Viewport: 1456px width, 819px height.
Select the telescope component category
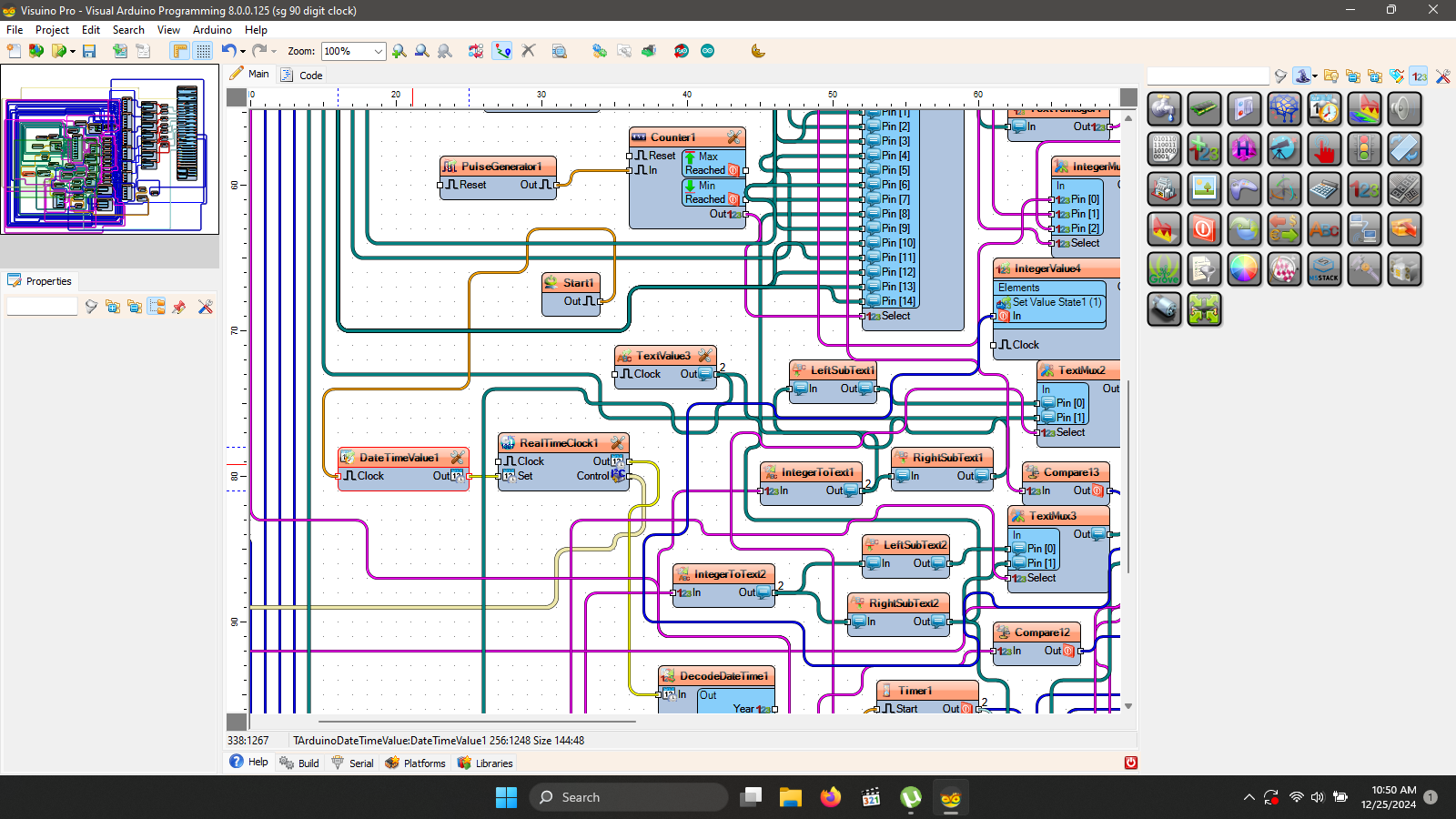click(1284, 149)
